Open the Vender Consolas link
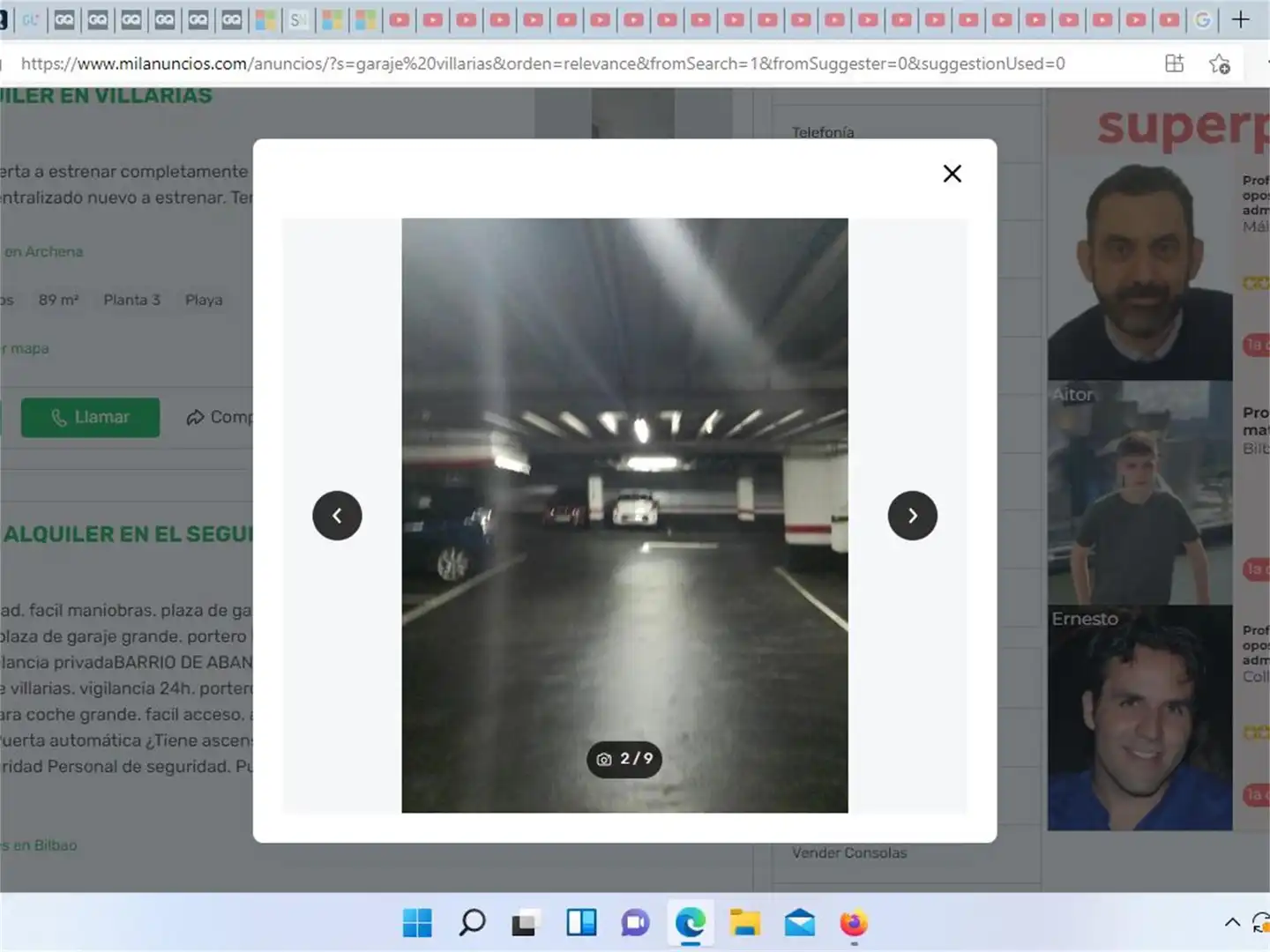This screenshot has height=952, width=1270. tap(849, 852)
